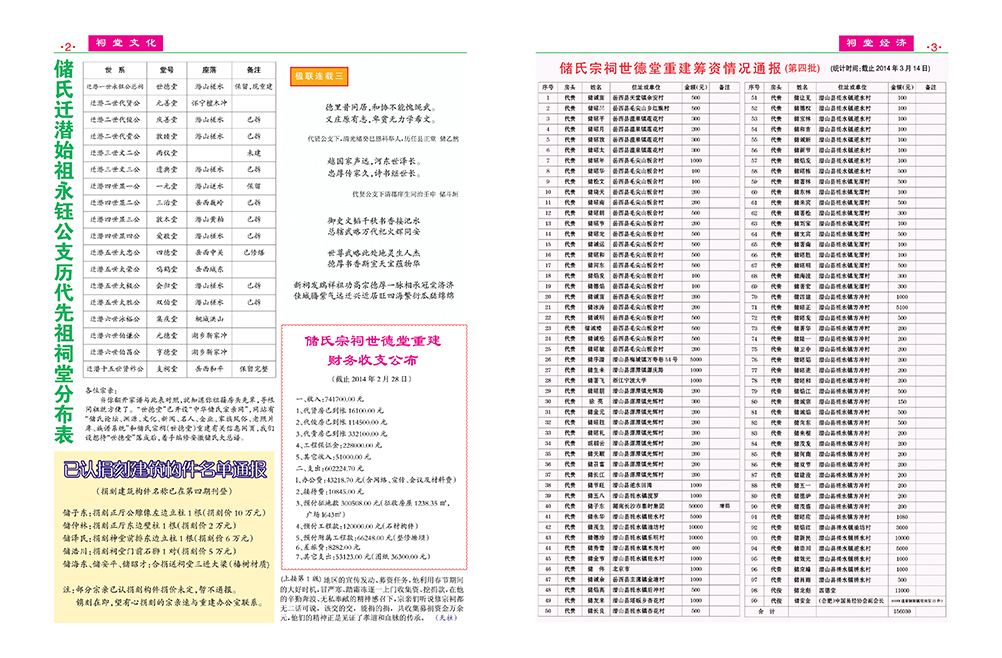Click the orange 楹联连载三 box

click(319, 76)
